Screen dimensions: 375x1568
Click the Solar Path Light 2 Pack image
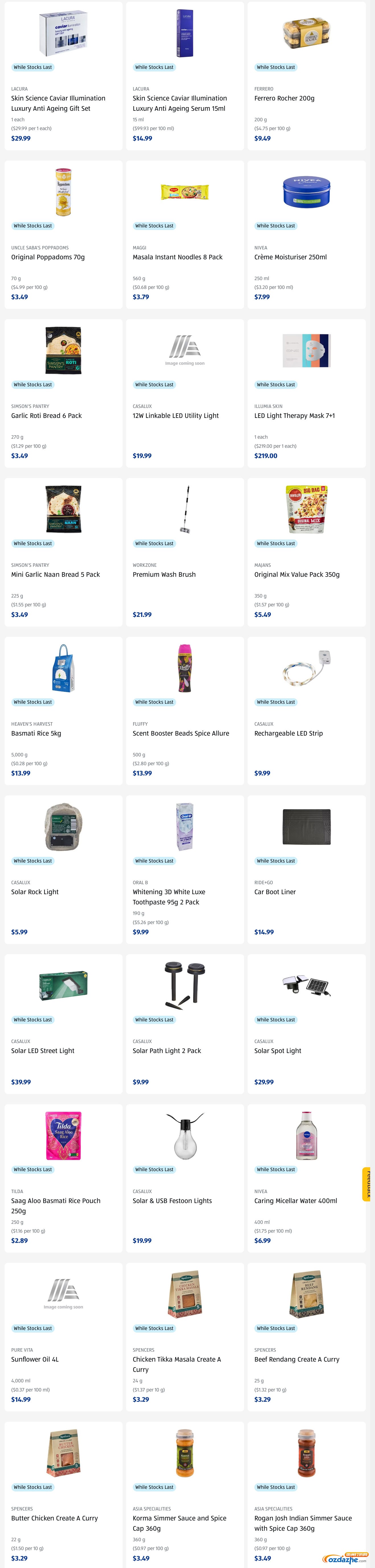(184, 985)
